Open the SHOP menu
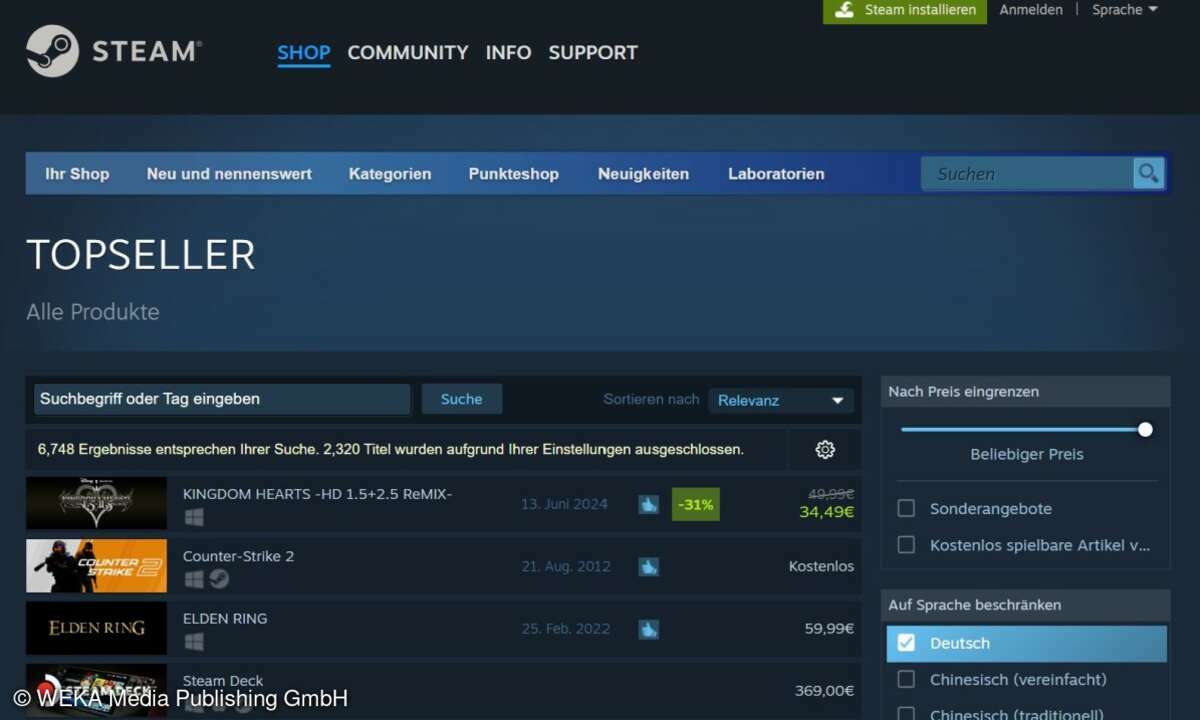Screen dimensions: 1200x720 click(x=304, y=52)
